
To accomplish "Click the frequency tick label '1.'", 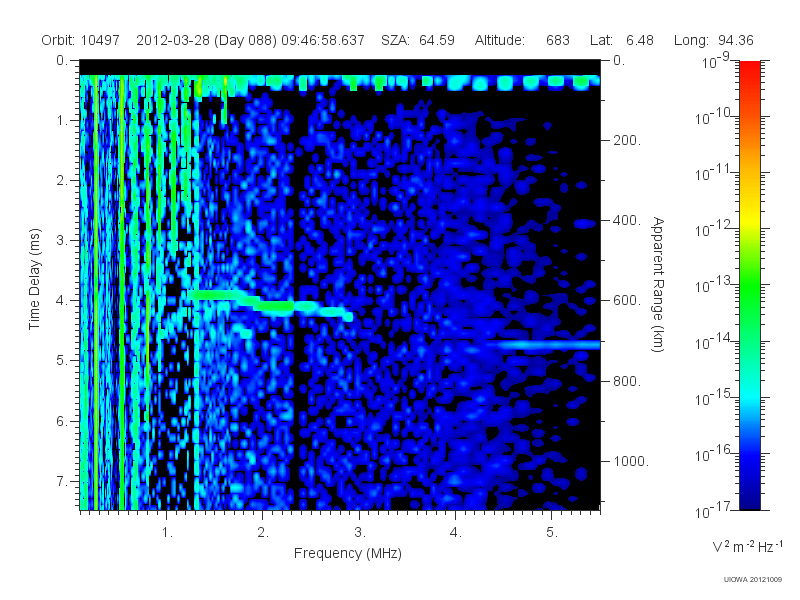I will point(167,533).
